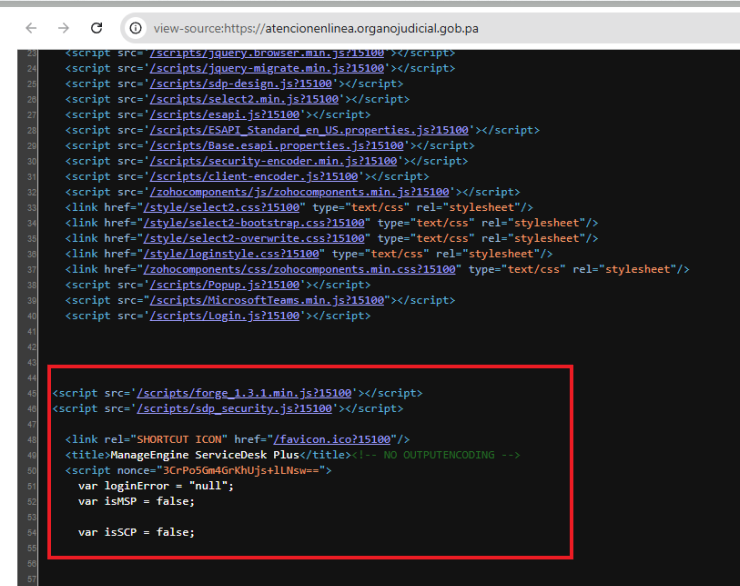Open the jquery-migrate.min.js script link
740x586 pixels.
pos(267,68)
